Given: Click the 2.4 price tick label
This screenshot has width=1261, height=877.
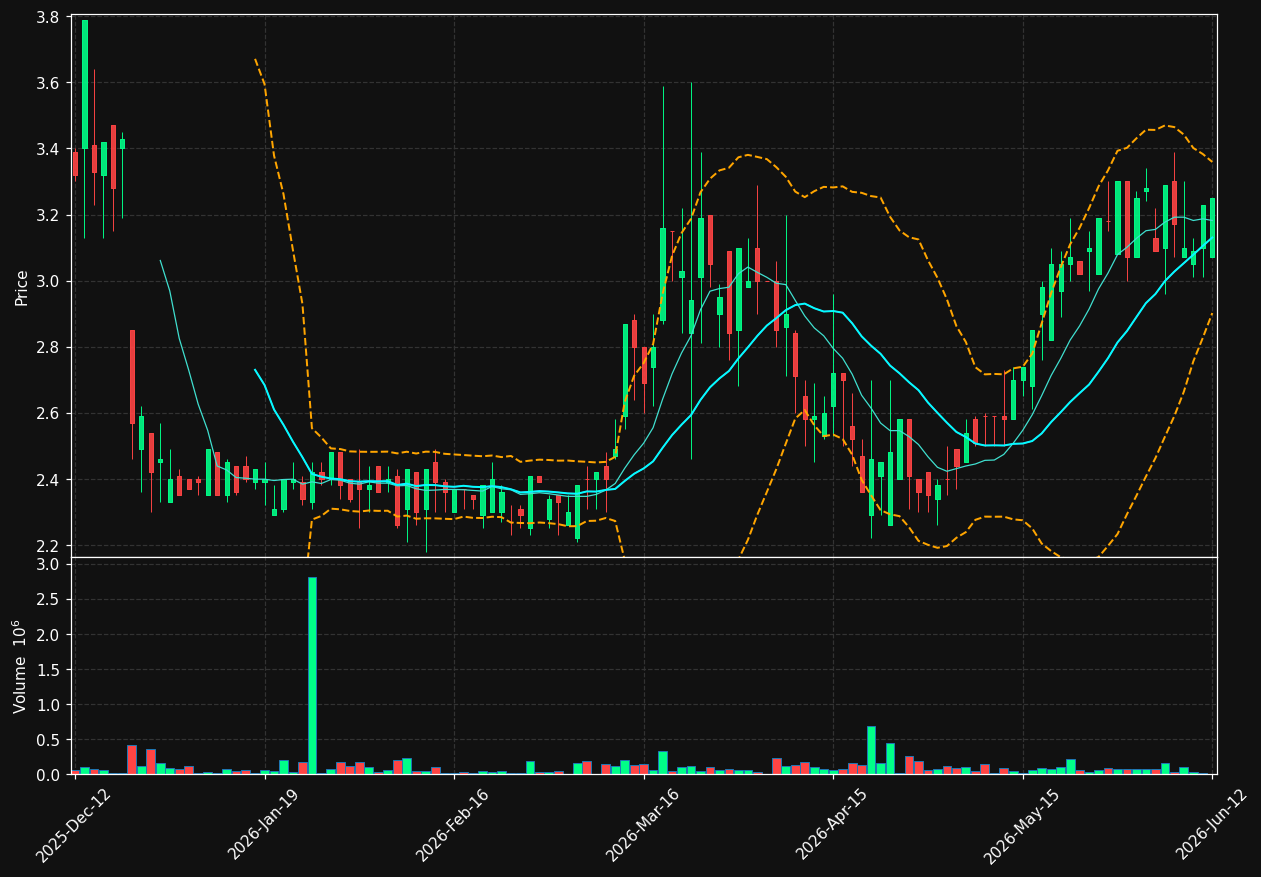Looking at the screenshot, I should pos(50,480).
